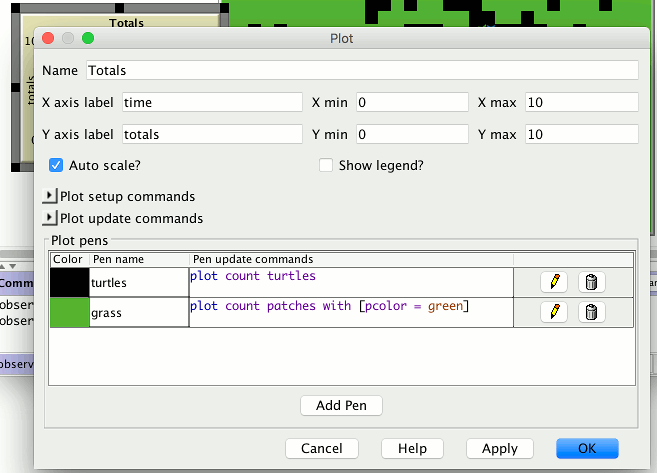Open the black color swatch for turtles
Screen dimensions: 657x473
69,283
